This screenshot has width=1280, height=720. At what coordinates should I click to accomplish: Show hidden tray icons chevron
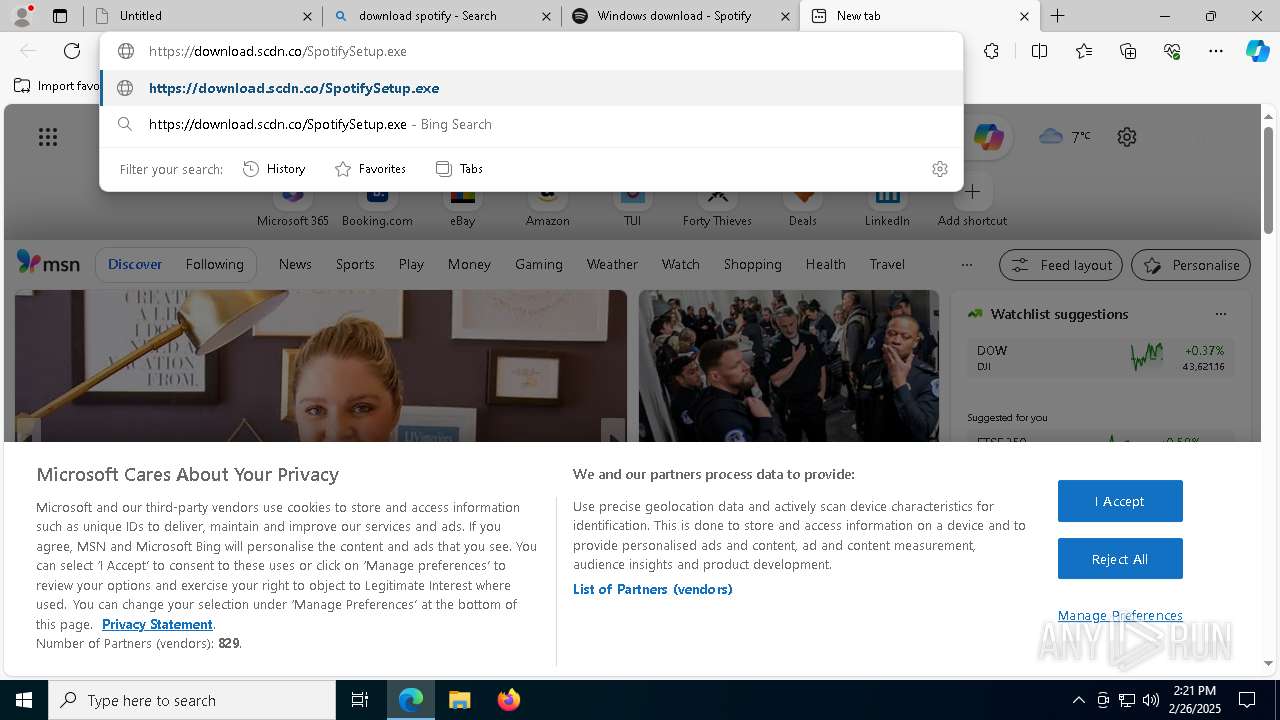point(1078,700)
